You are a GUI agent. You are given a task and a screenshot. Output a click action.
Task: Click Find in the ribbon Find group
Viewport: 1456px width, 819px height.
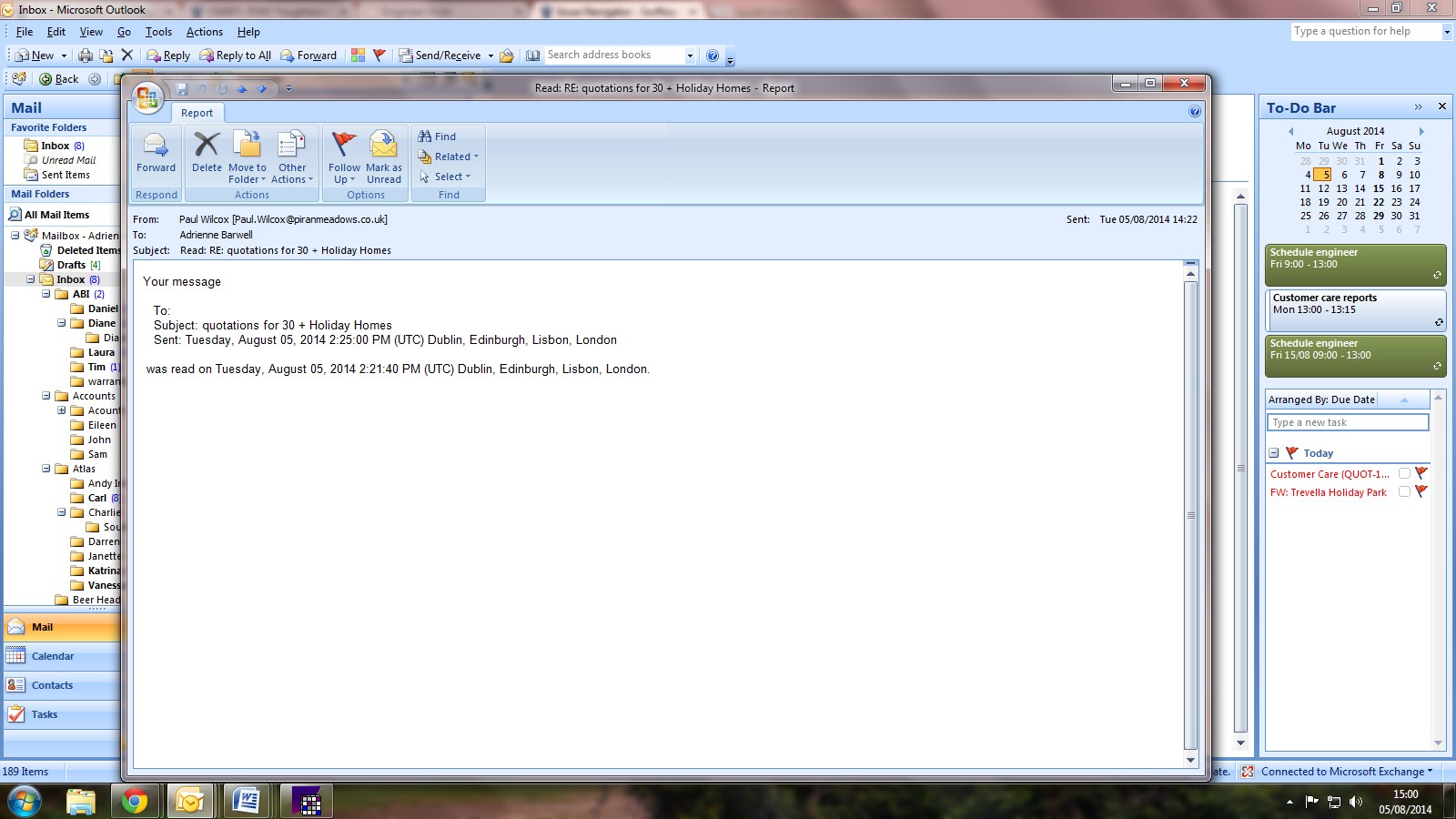(437, 136)
